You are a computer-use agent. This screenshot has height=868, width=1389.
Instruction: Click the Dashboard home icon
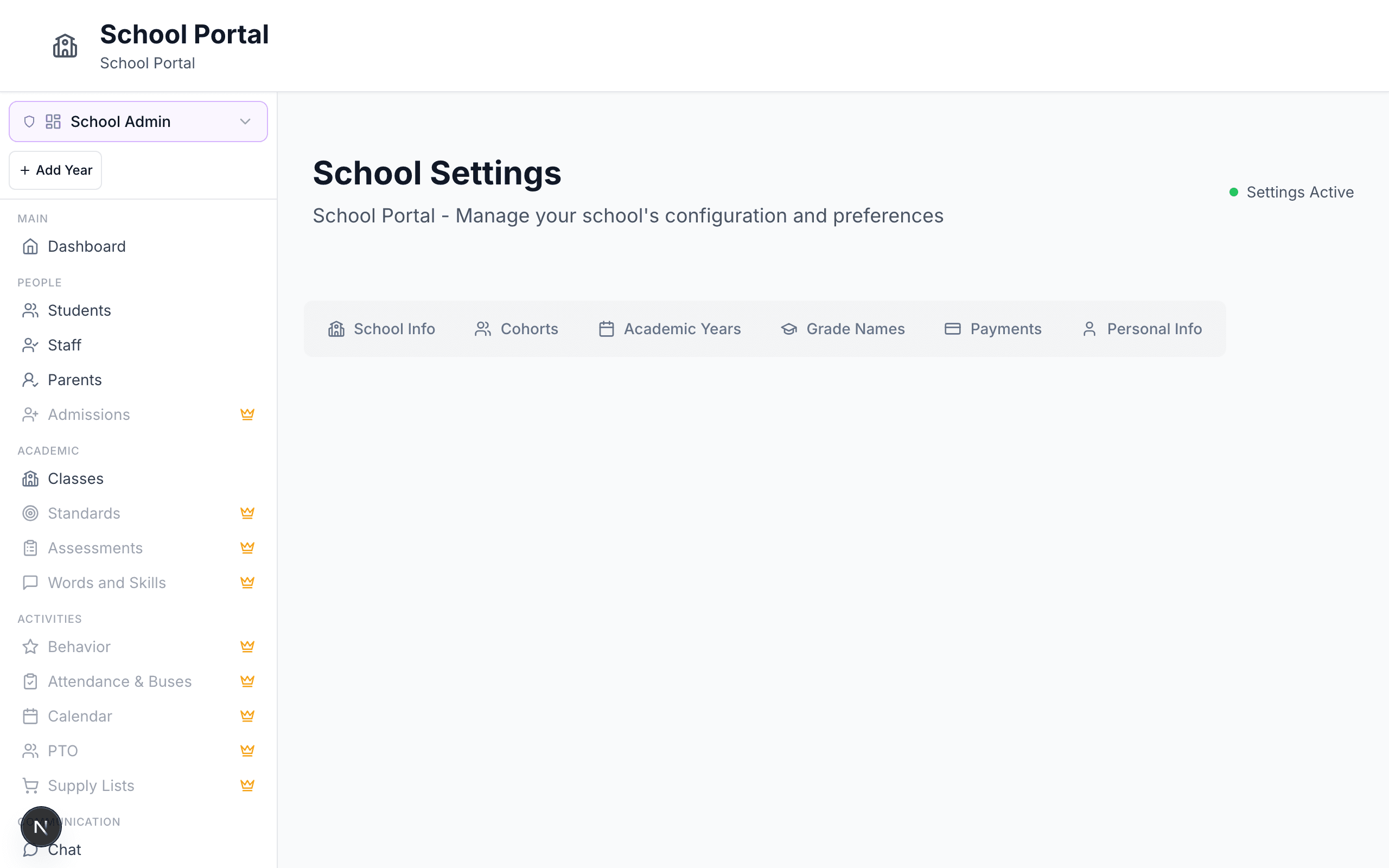(x=30, y=247)
